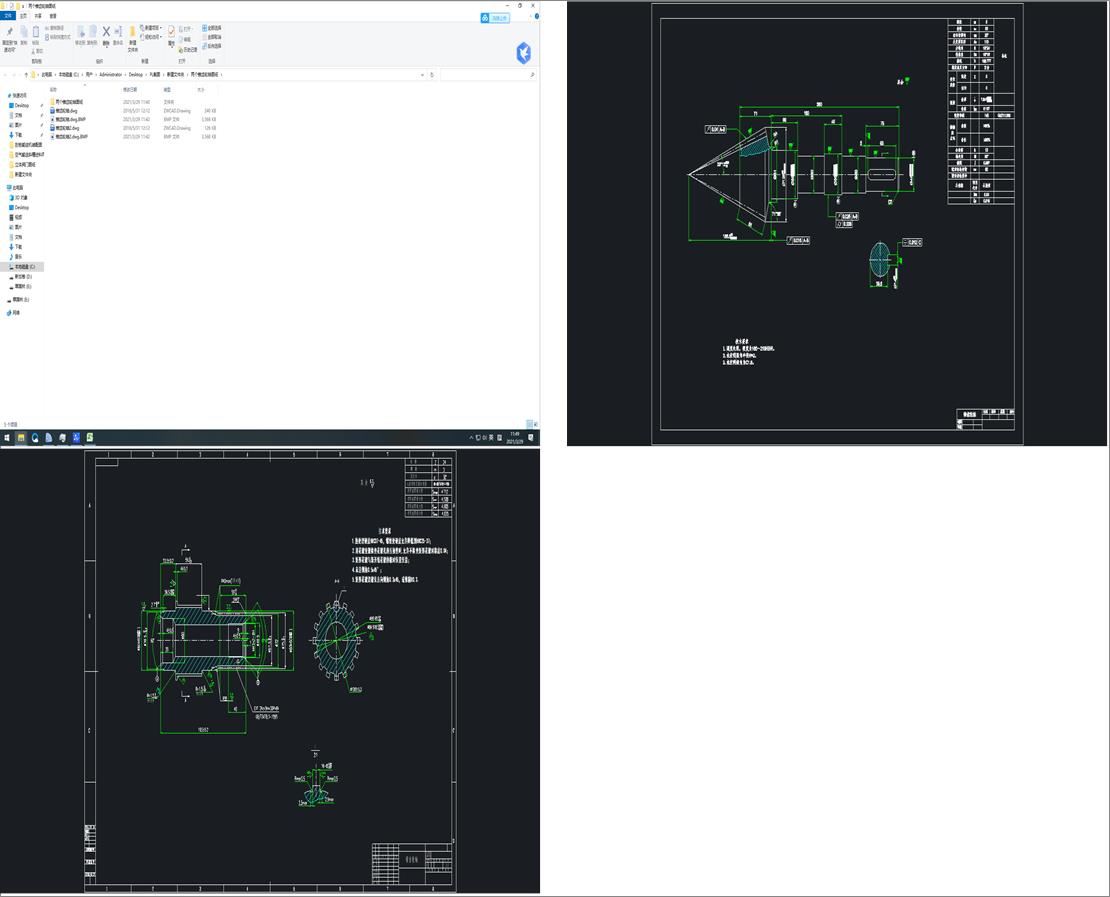Screen dimensions: 1110x897
Task: Open the View tab in ribbon
Action: click(53, 16)
